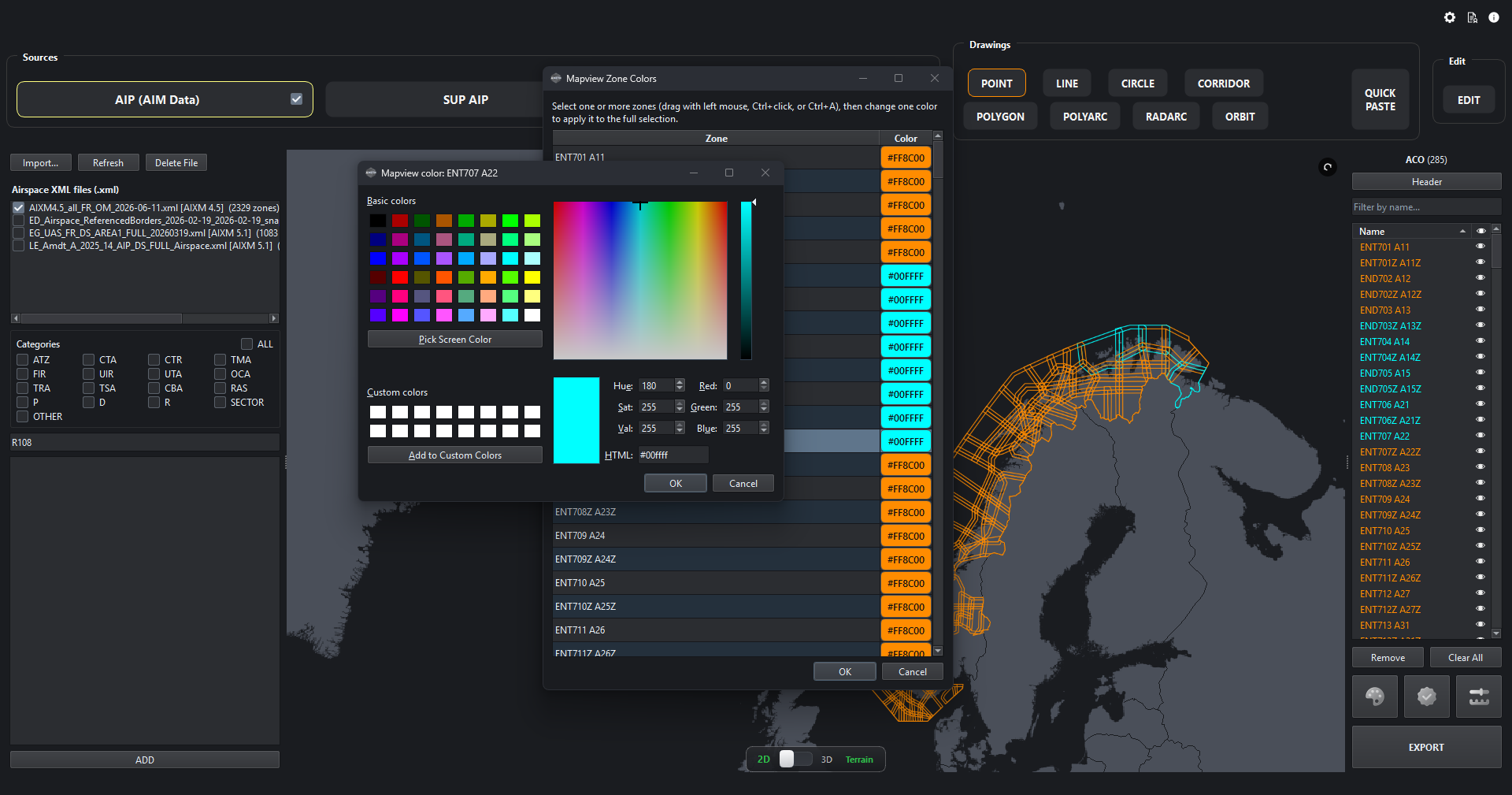This screenshot has height=795, width=1512.
Task: Increase the Red spinner value
Action: (764, 382)
